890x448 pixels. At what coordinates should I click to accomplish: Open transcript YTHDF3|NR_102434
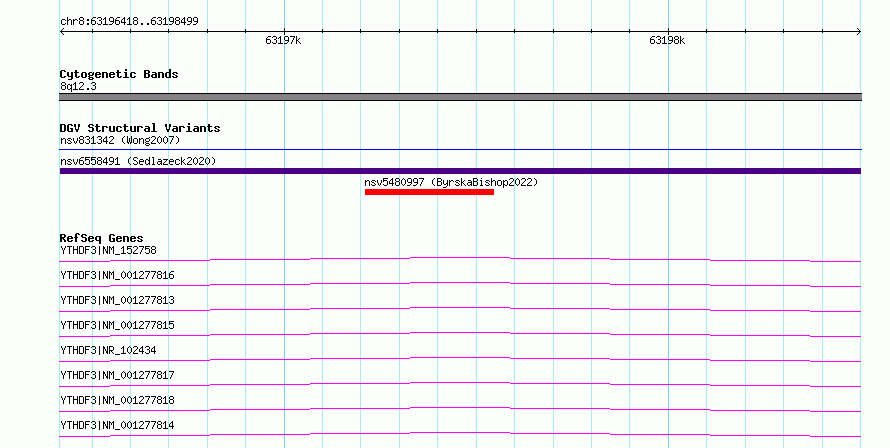(x=108, y=350)
